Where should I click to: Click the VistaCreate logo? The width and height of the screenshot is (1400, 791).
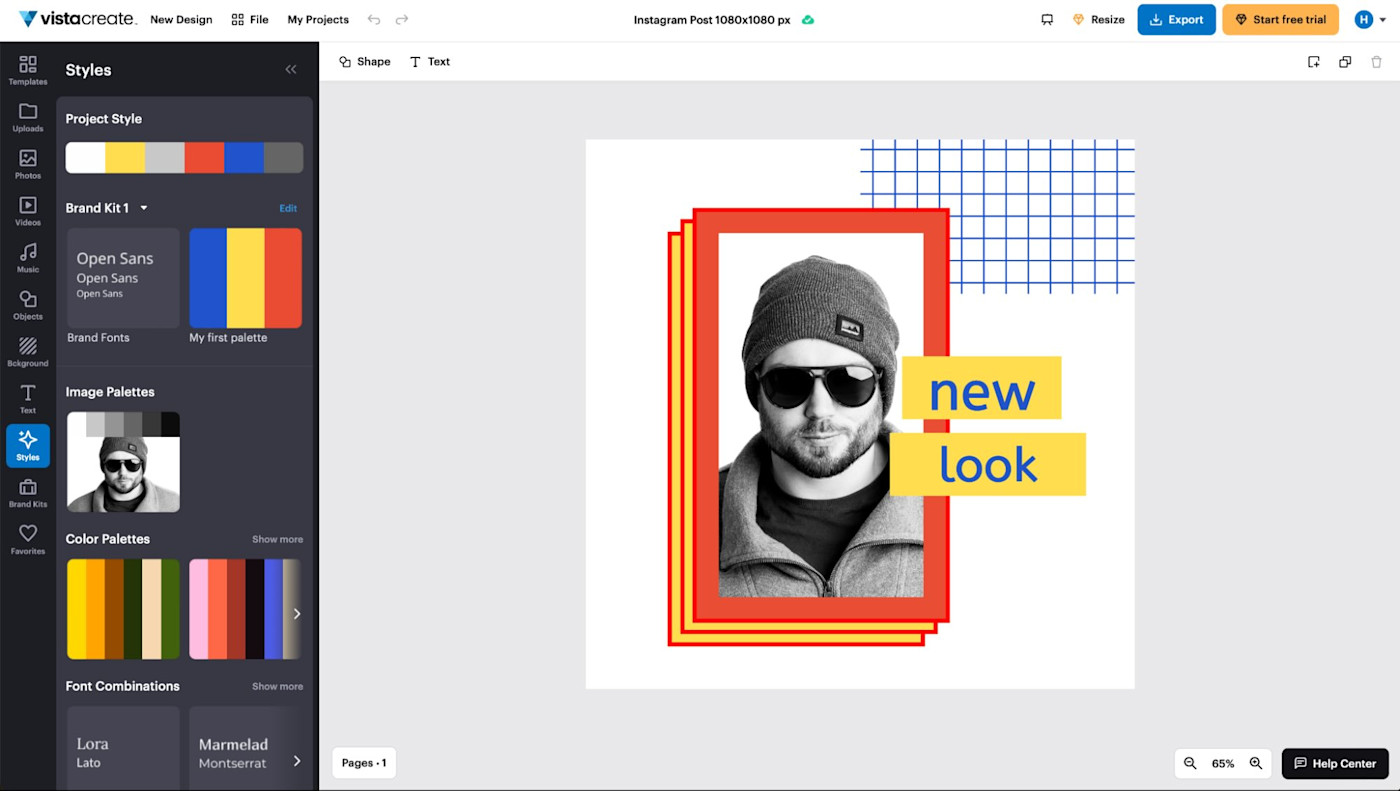tap(76, 19)
